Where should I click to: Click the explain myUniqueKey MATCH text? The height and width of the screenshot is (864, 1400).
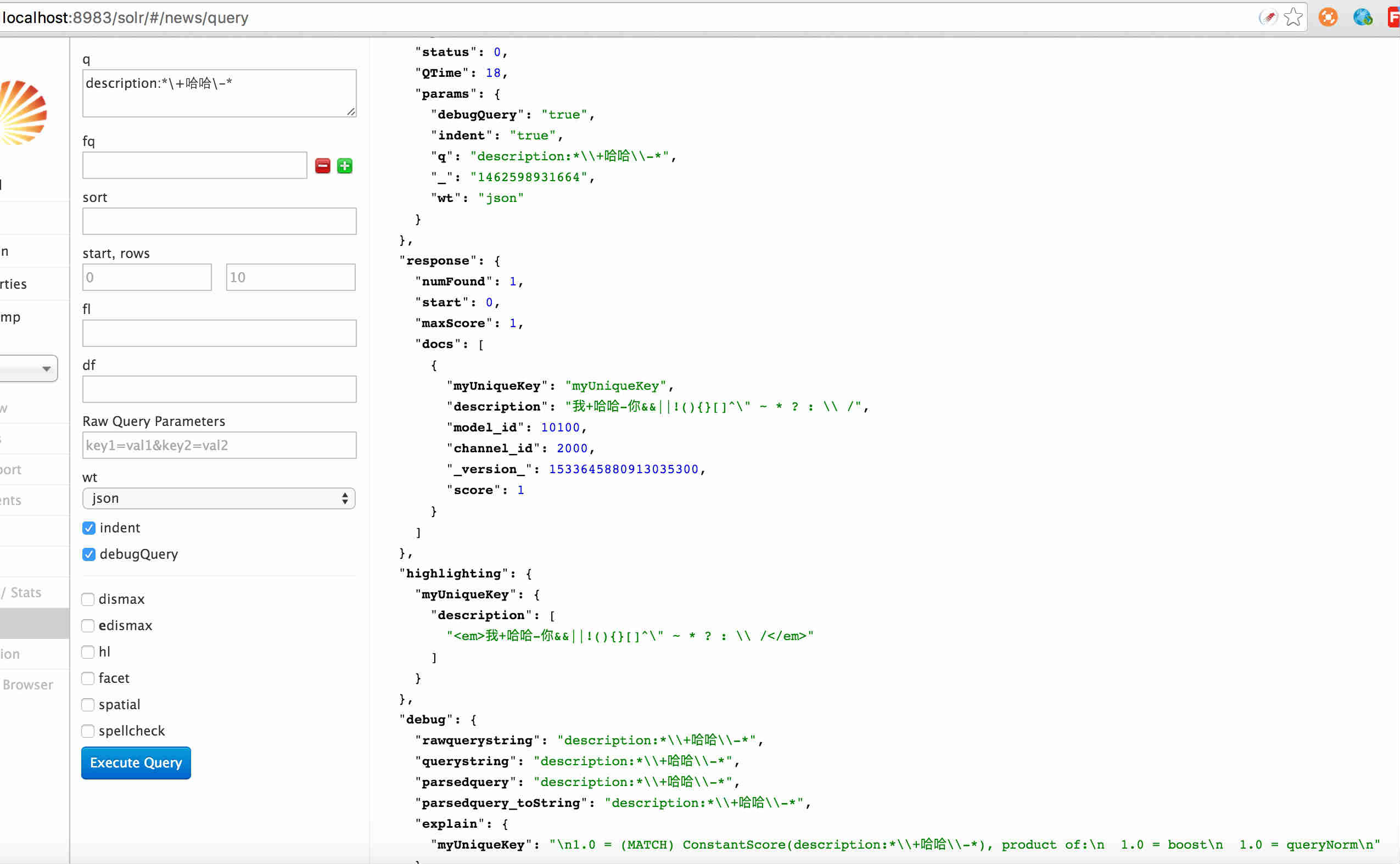click(965, 845)
